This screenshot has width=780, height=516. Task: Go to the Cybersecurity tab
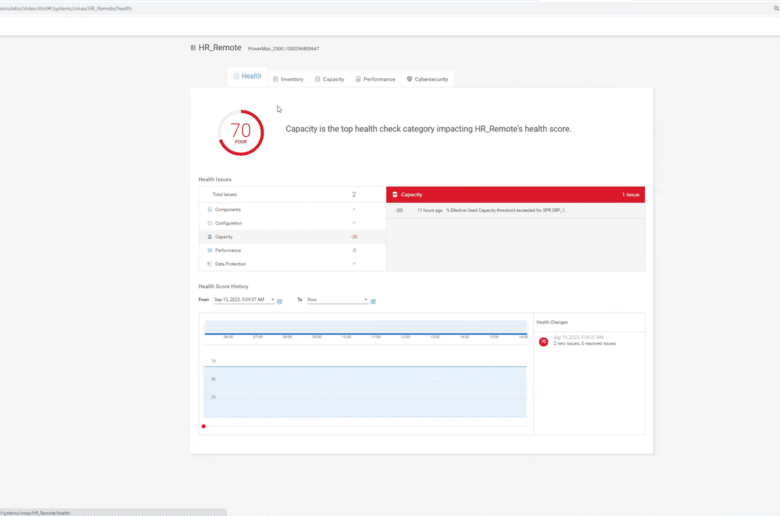tap(427, 79)
